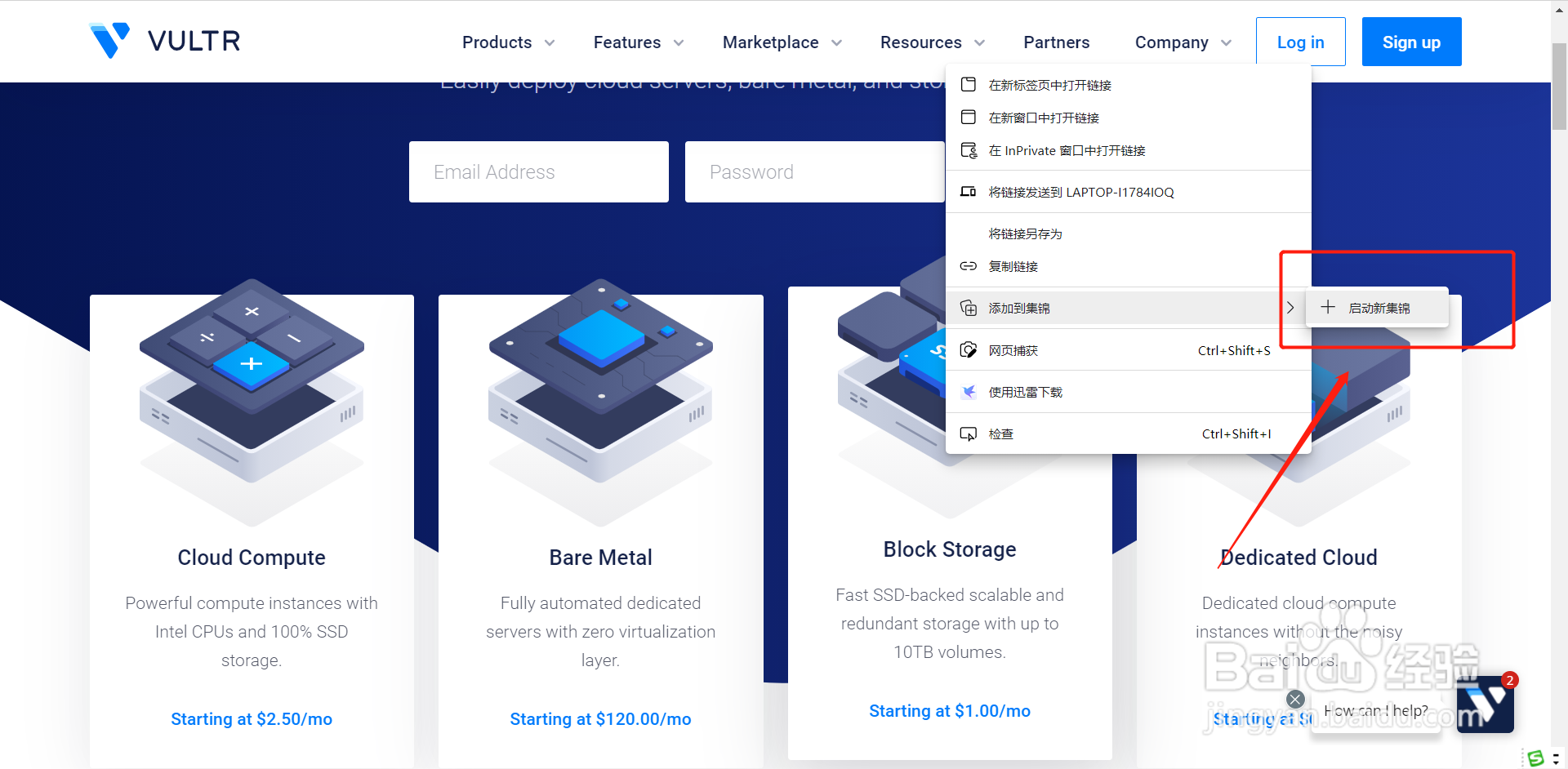This screenshot has width=1568, height=769.
Task: Click the Sogou input method tray icon
Action: 1536,758
